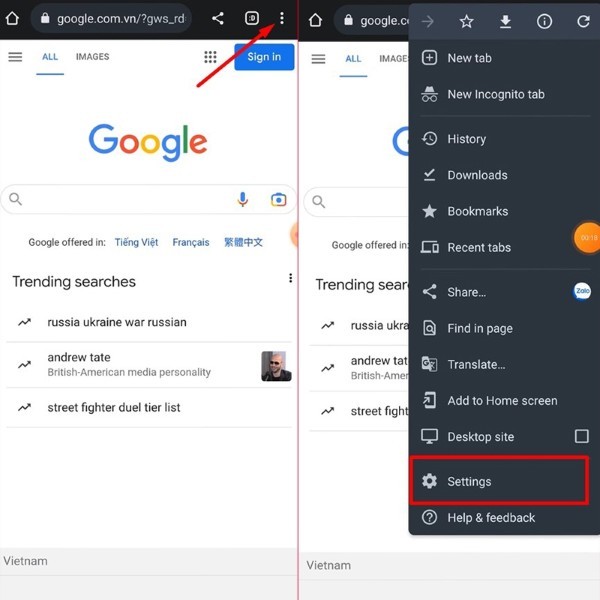Tap the three-dot Chrome menu icon

point(282,19)
